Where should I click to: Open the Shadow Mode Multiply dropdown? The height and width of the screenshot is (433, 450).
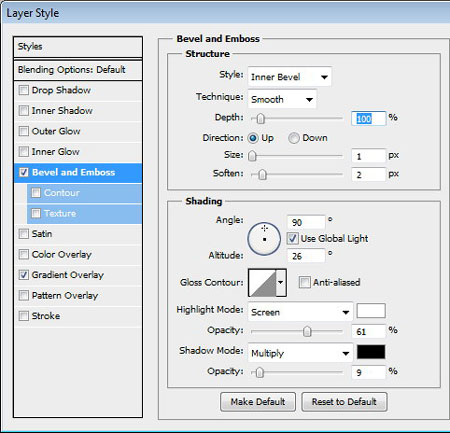click(x=300, y=353)
